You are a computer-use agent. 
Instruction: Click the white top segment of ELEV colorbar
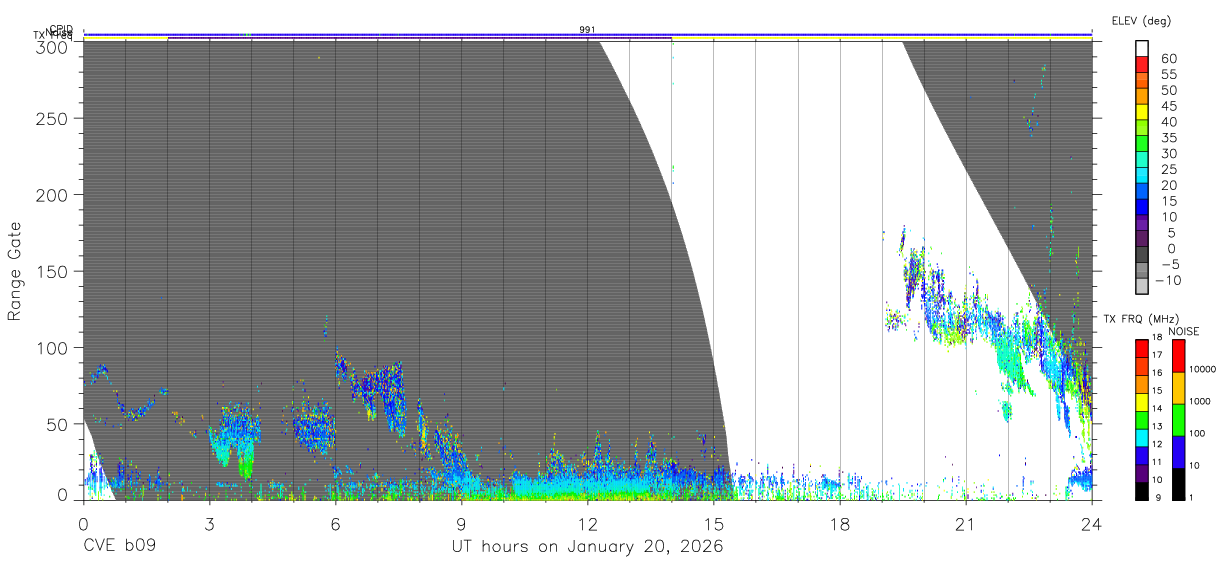(1142, 46)
